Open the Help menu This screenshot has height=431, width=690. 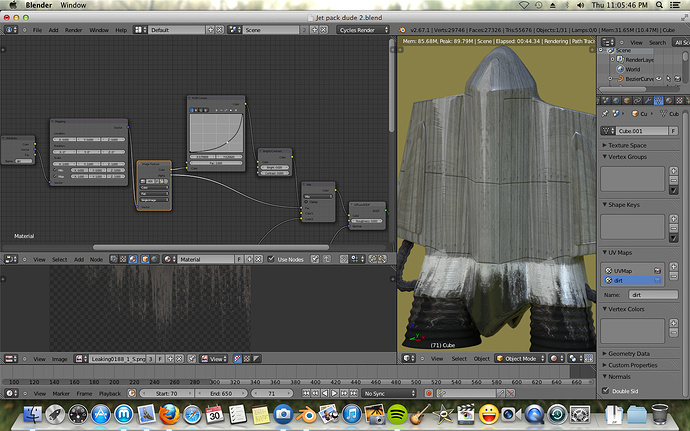[121, 30]
